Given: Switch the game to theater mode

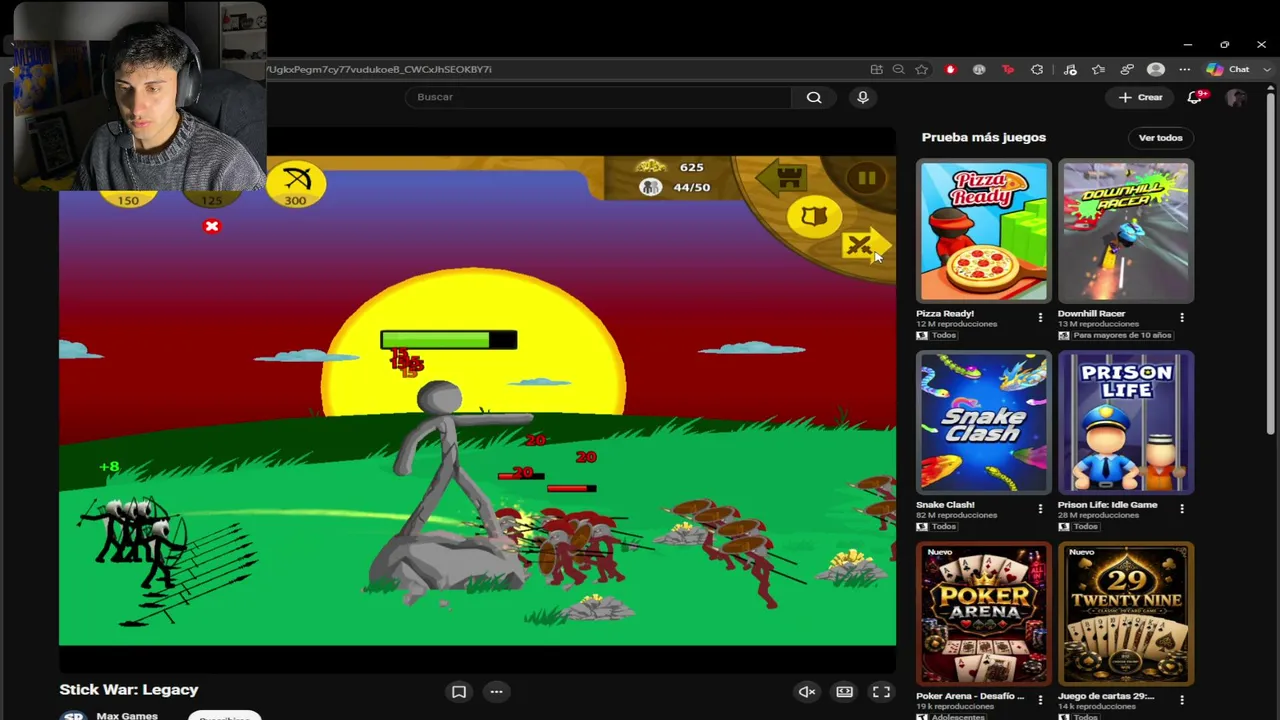Looking at the screenshot, I should 845,692.
